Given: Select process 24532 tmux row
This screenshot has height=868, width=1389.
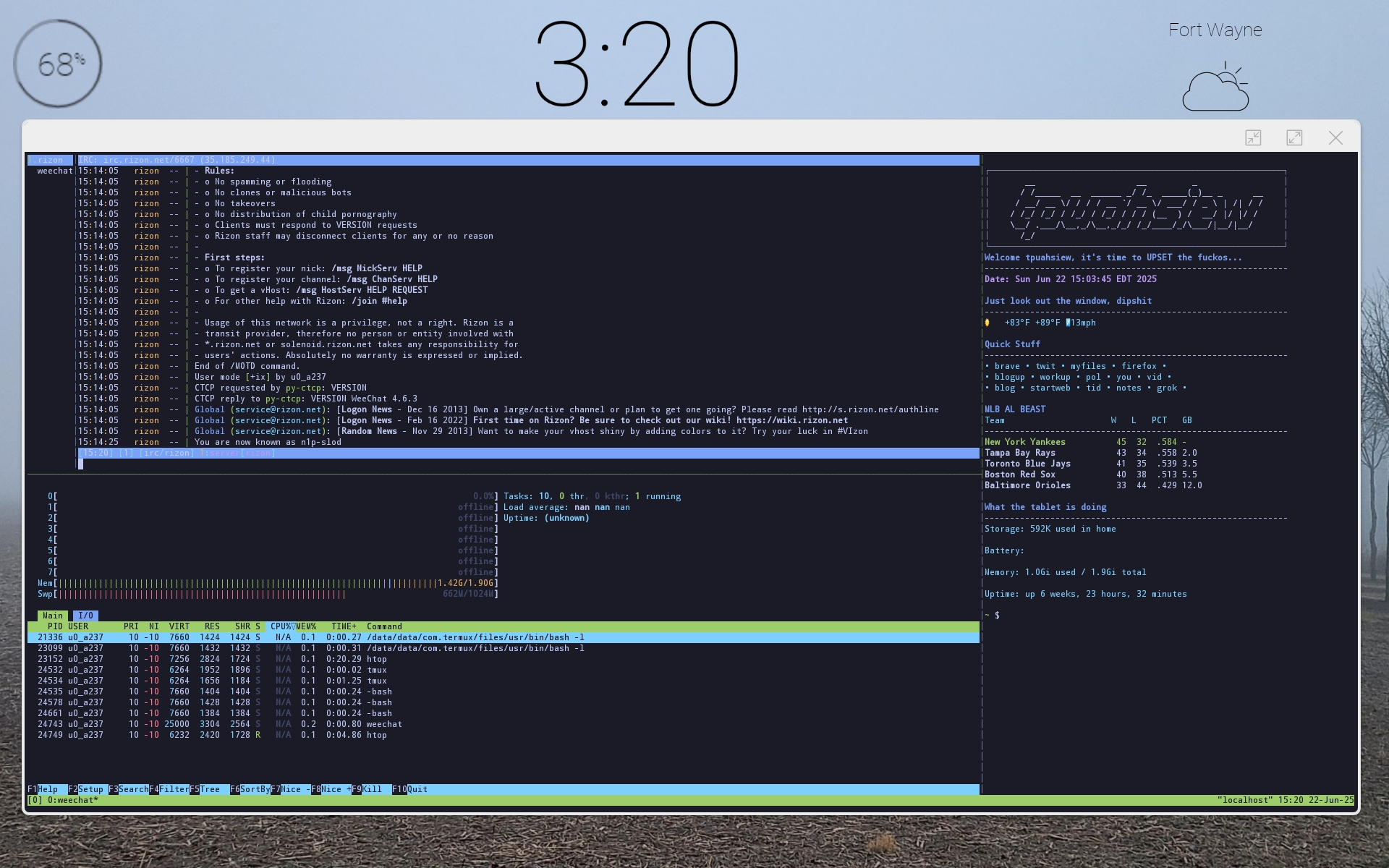Looking at the screenshot, I should (504, 670).
